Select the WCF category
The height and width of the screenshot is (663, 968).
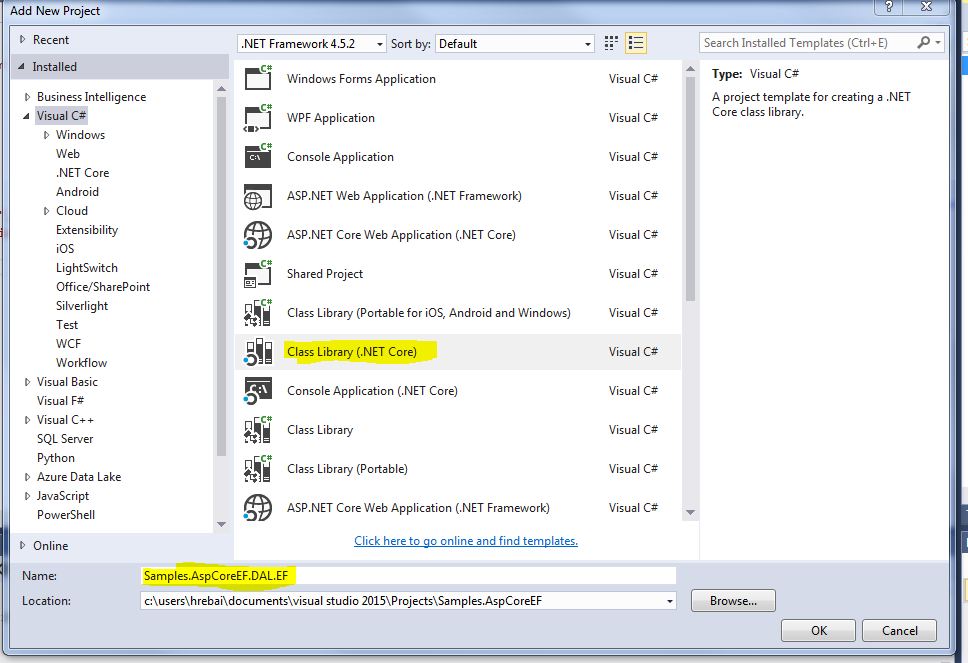click(69, 344)
